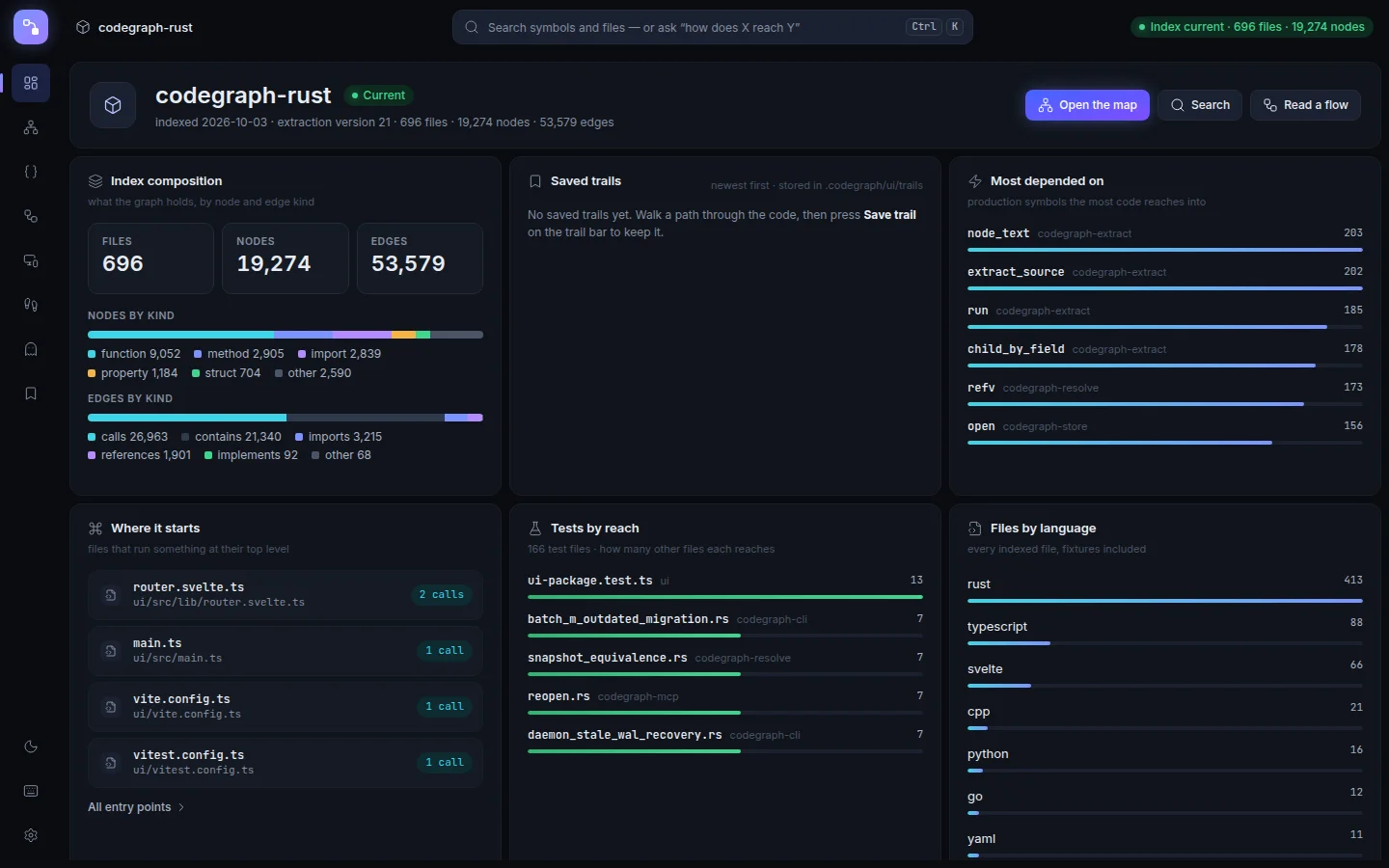Select typescript language row

click(x=1165, y=632)
